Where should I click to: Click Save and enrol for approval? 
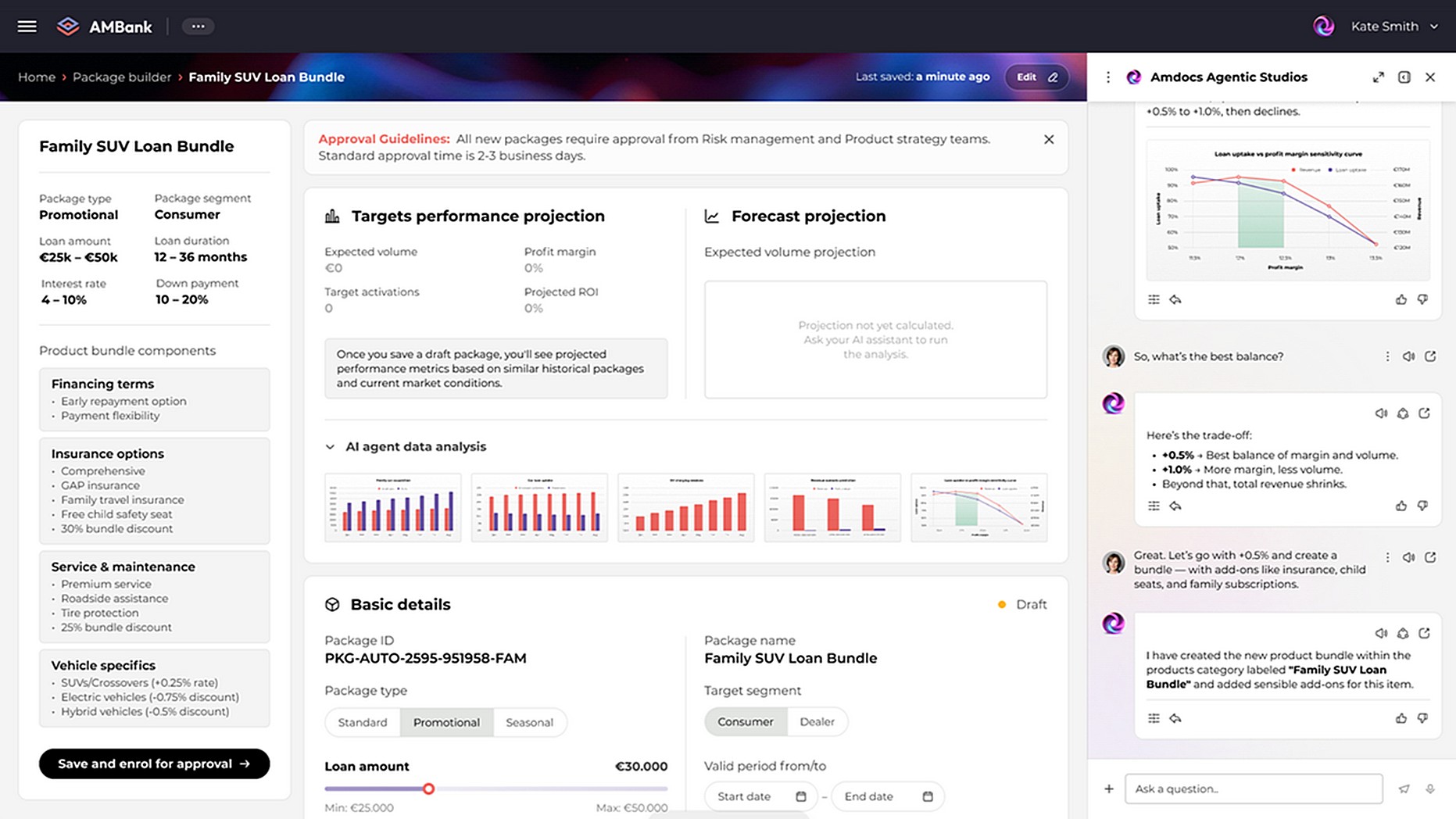[154, 764]
